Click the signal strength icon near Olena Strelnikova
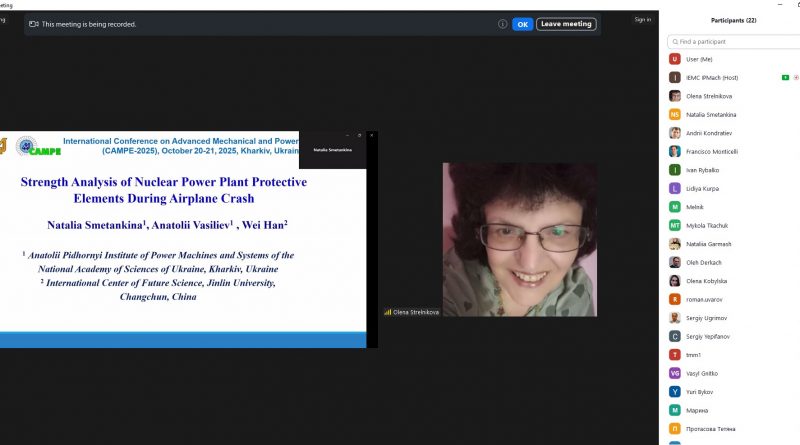Image resolution: width=800 pixels, height=445 pixels. [x=388, y=312]
